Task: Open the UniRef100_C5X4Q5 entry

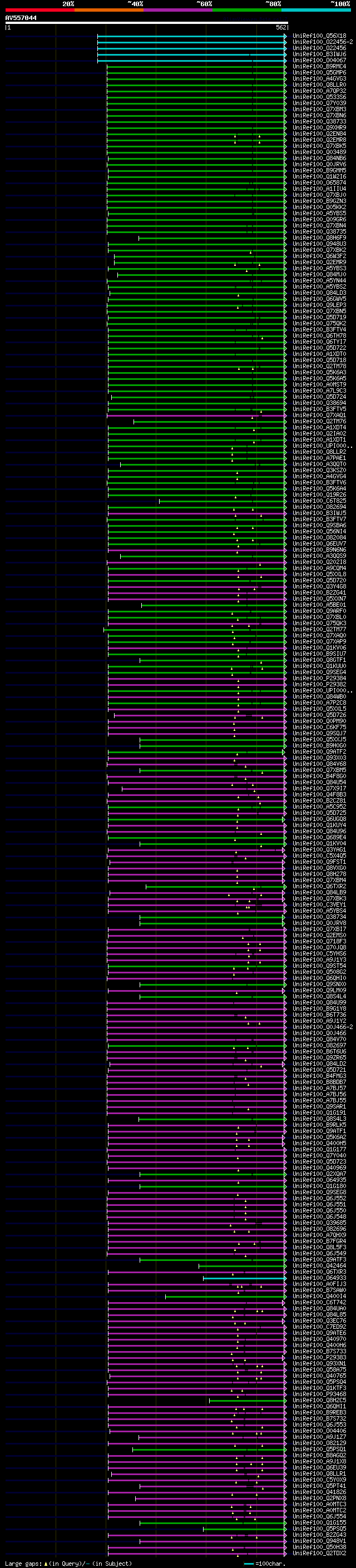Action: [319, 856]
